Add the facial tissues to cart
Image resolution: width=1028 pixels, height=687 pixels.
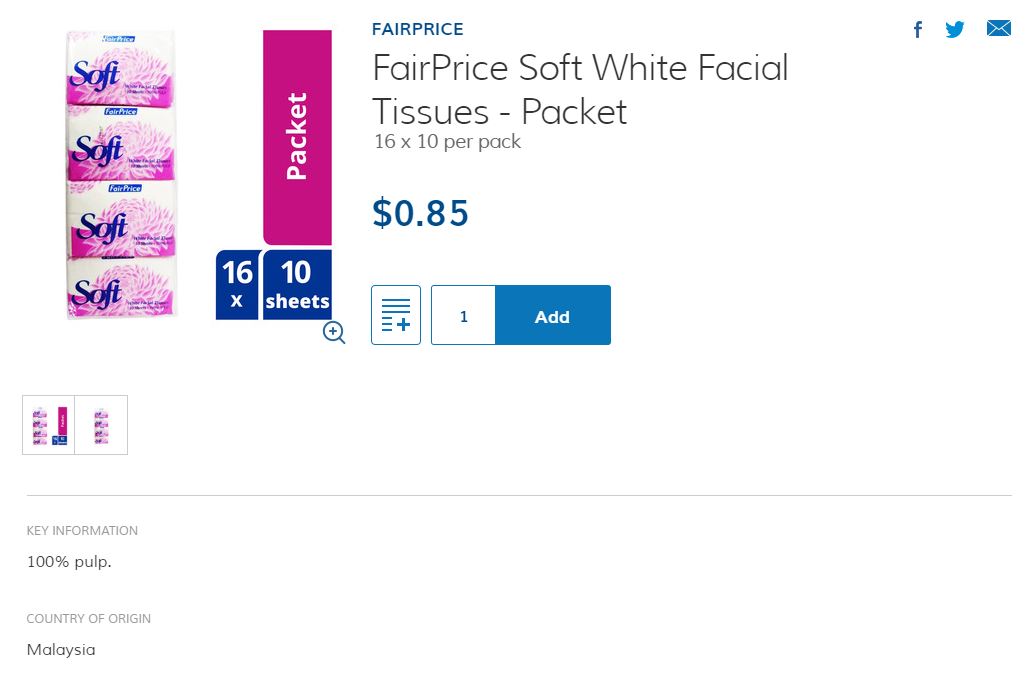pos(552,315)
